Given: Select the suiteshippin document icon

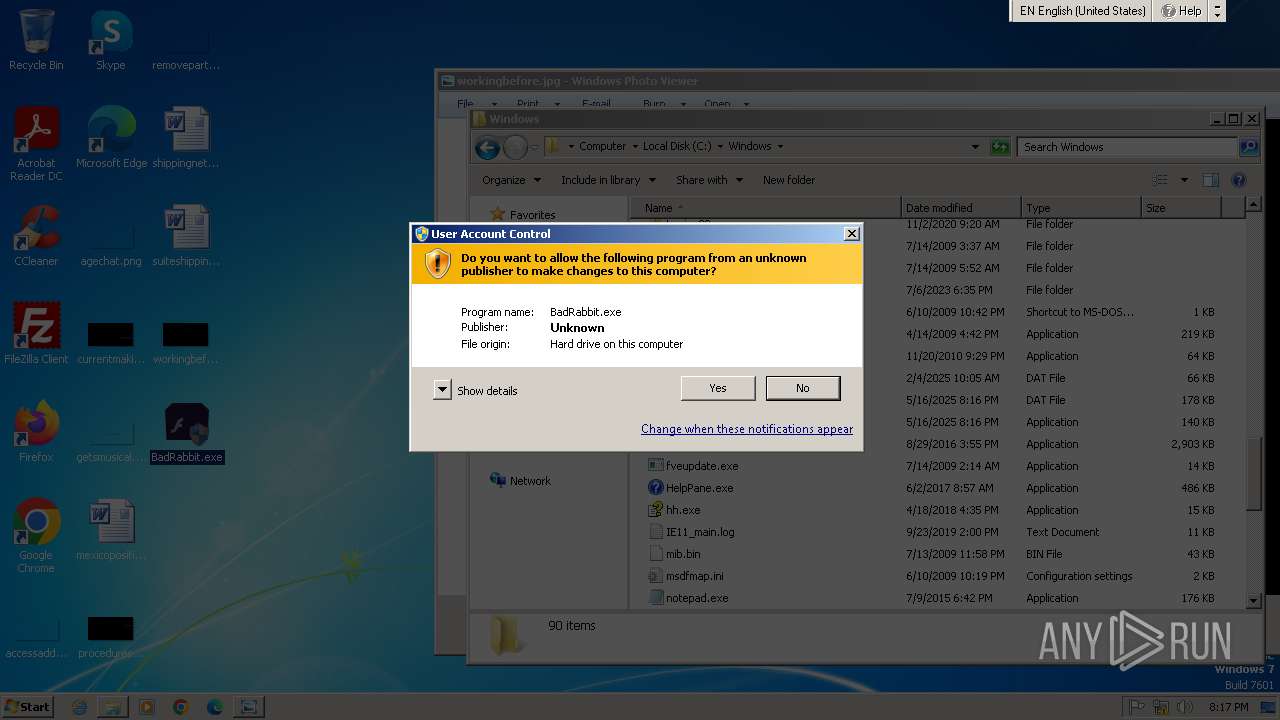Looking at the screenshot, I should click(x=186, y=236).
